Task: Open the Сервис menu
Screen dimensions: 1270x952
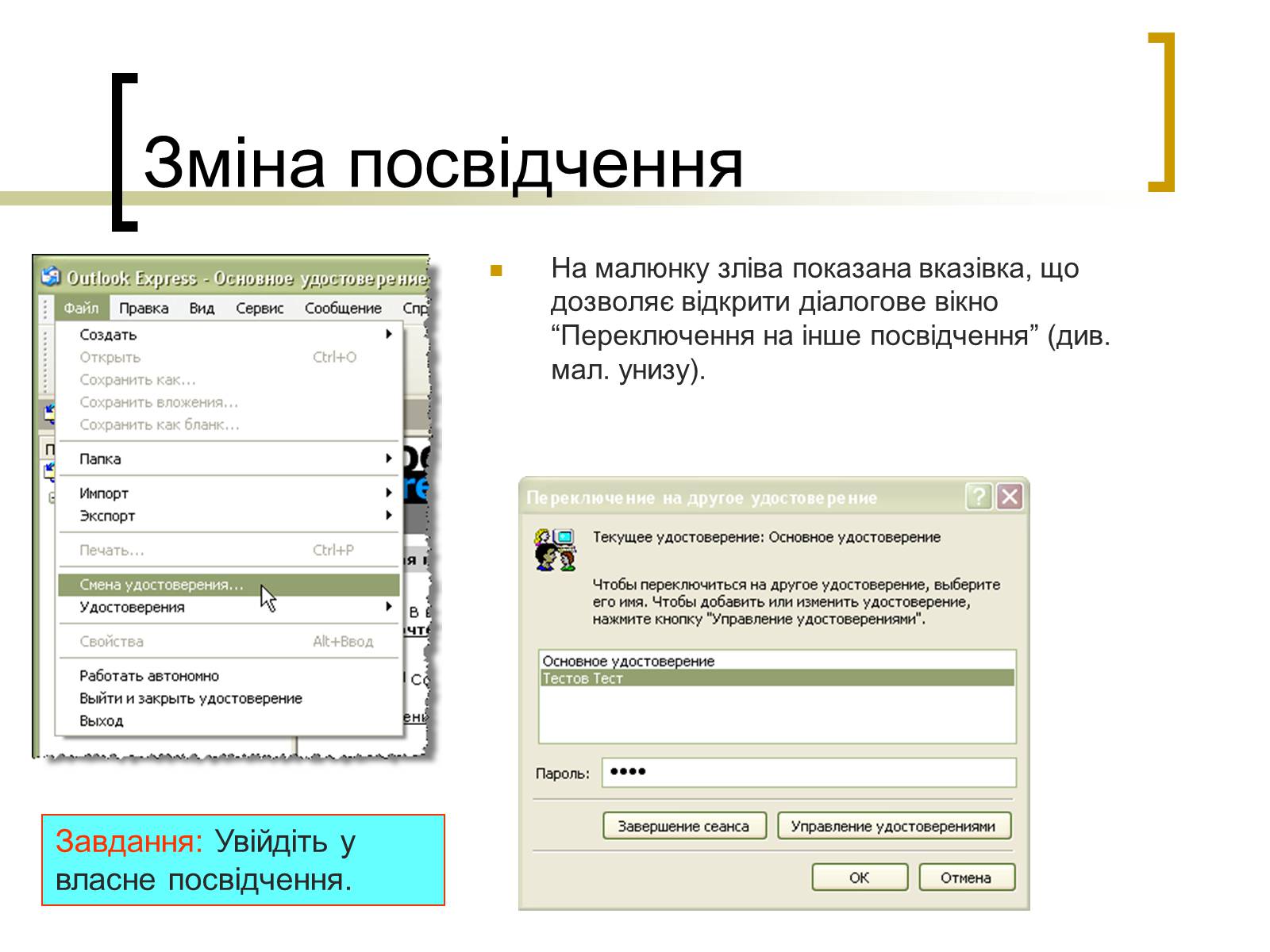Action: point(260,308)
